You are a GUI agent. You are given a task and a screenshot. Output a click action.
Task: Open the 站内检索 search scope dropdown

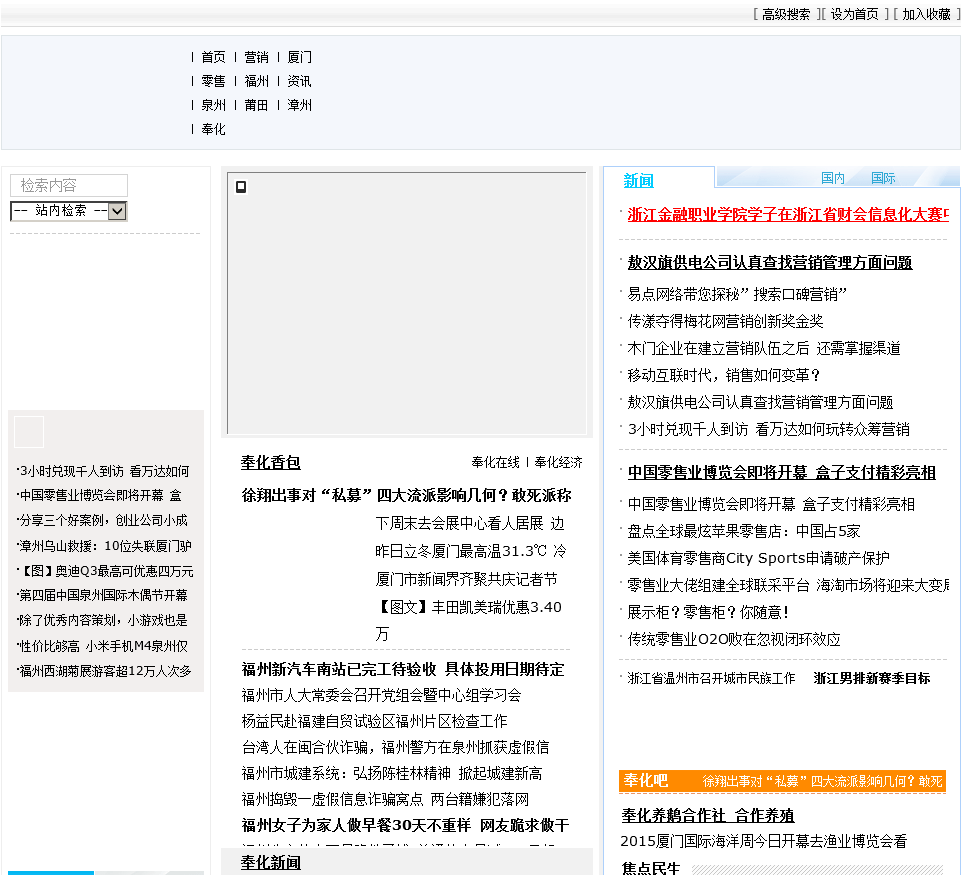click(x=69, y=211)
